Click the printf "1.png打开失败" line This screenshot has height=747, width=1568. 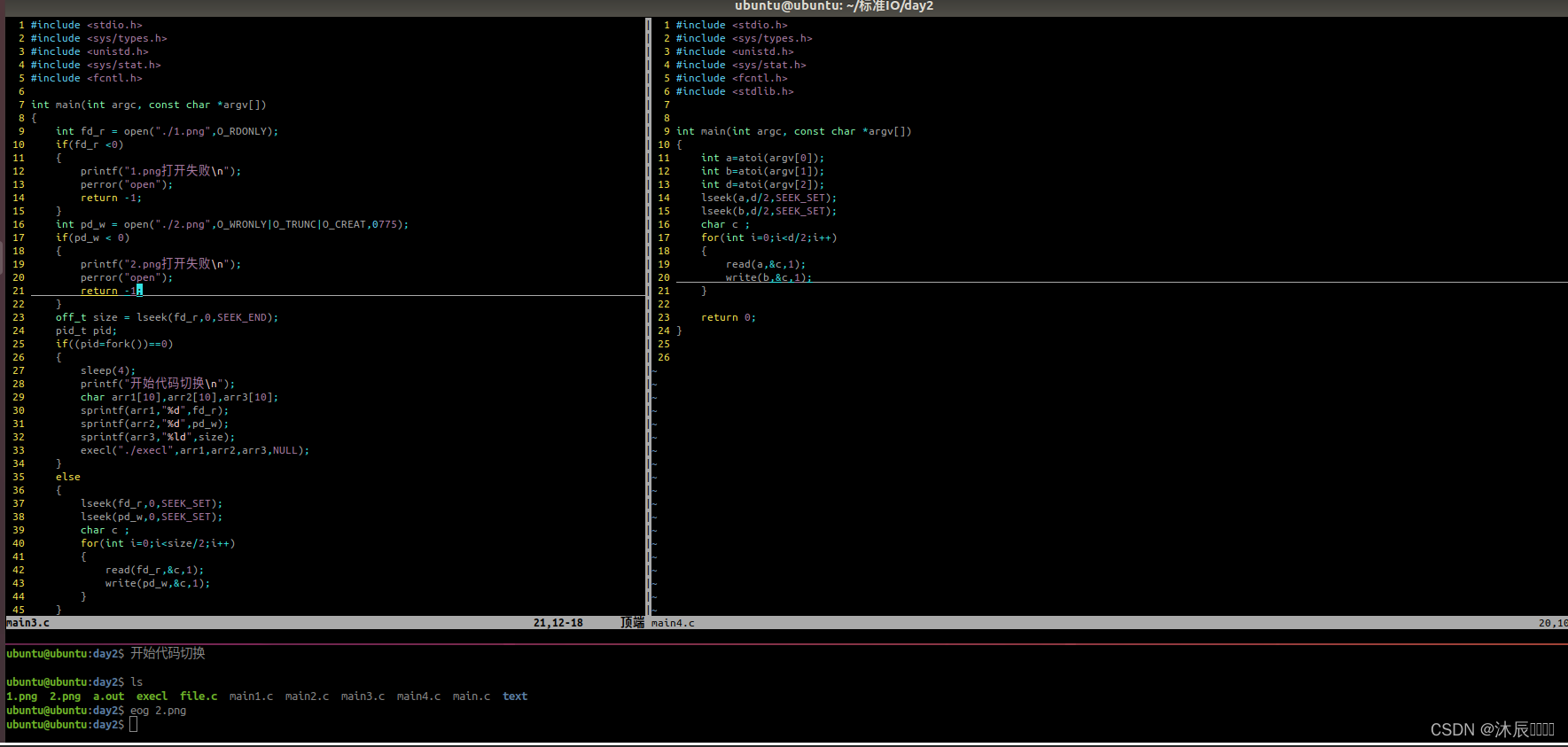pos(160,171)
